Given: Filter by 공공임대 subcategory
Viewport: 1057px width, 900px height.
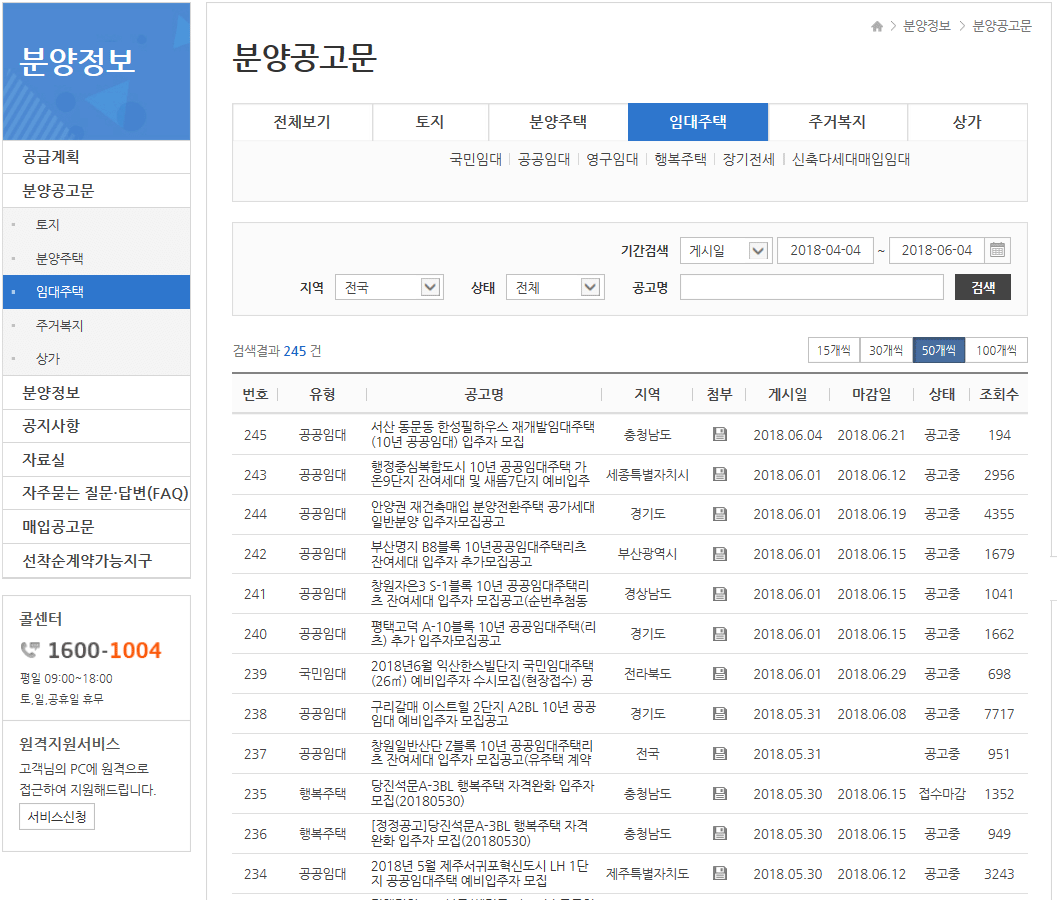Looking at the screenshot, I should [543, 159].
